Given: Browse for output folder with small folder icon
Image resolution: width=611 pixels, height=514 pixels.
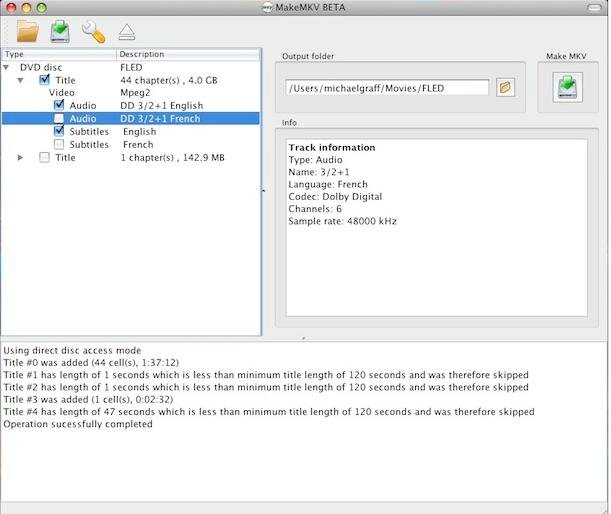Looking at the screenshot, I should pos(505,87).
